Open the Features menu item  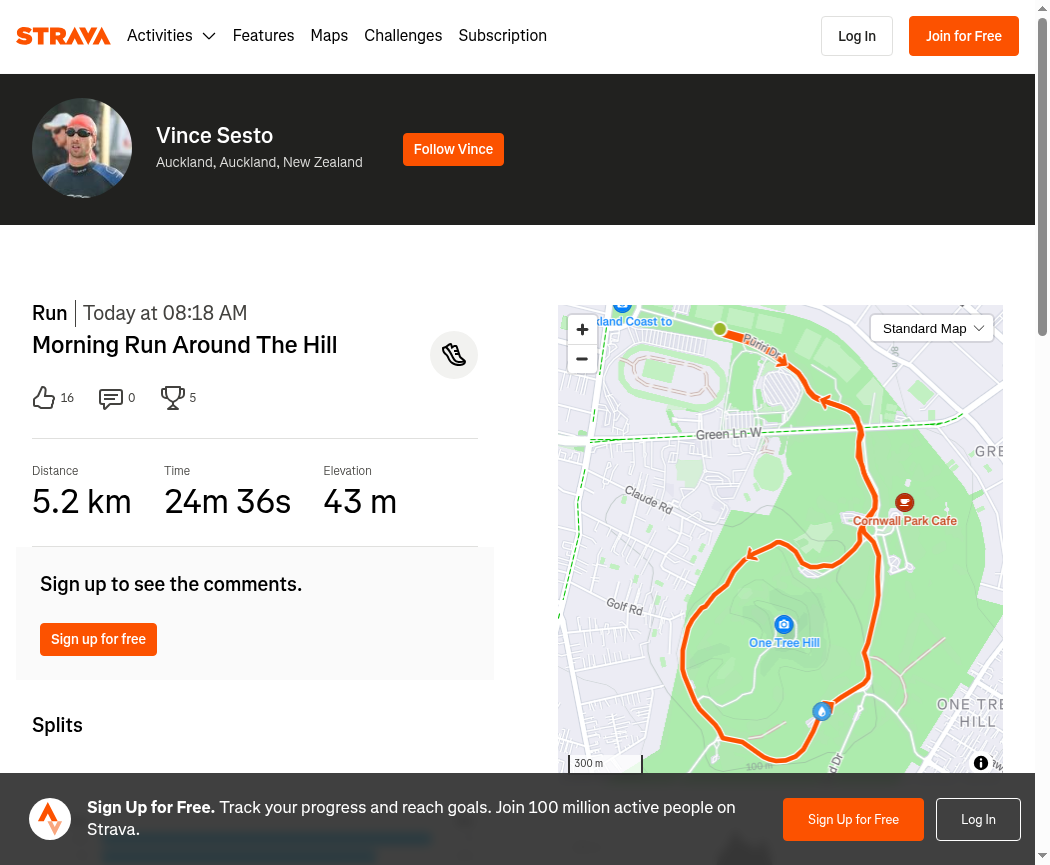[263, 35]
